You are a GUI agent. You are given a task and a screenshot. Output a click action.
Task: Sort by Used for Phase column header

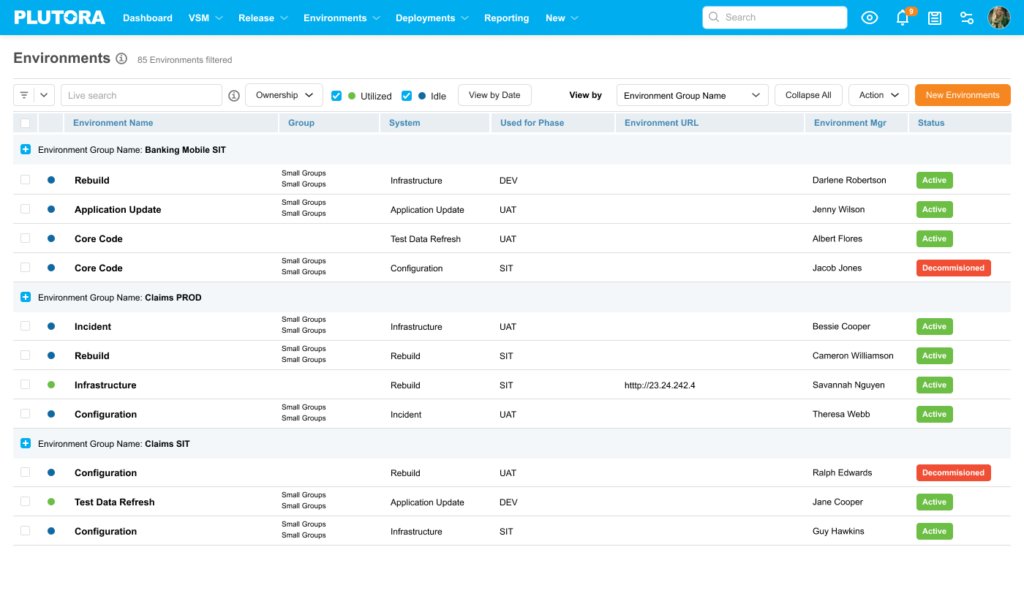pos(532,123)
